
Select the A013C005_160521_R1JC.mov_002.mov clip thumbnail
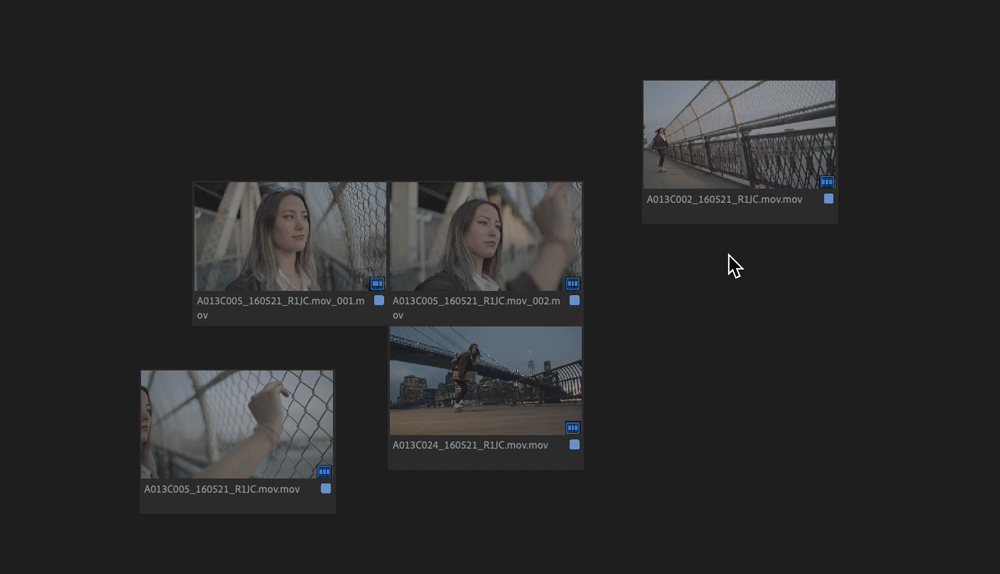coord(486,237)
